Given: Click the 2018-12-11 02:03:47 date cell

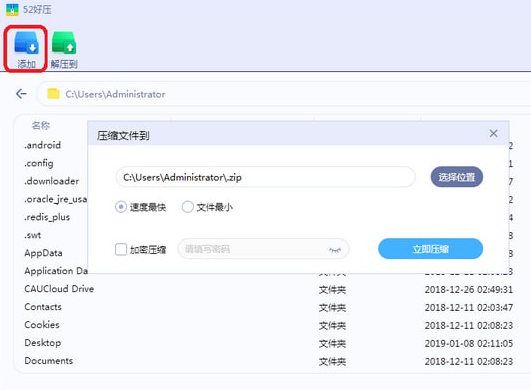Looking at the screenshot, I should 469,307.
